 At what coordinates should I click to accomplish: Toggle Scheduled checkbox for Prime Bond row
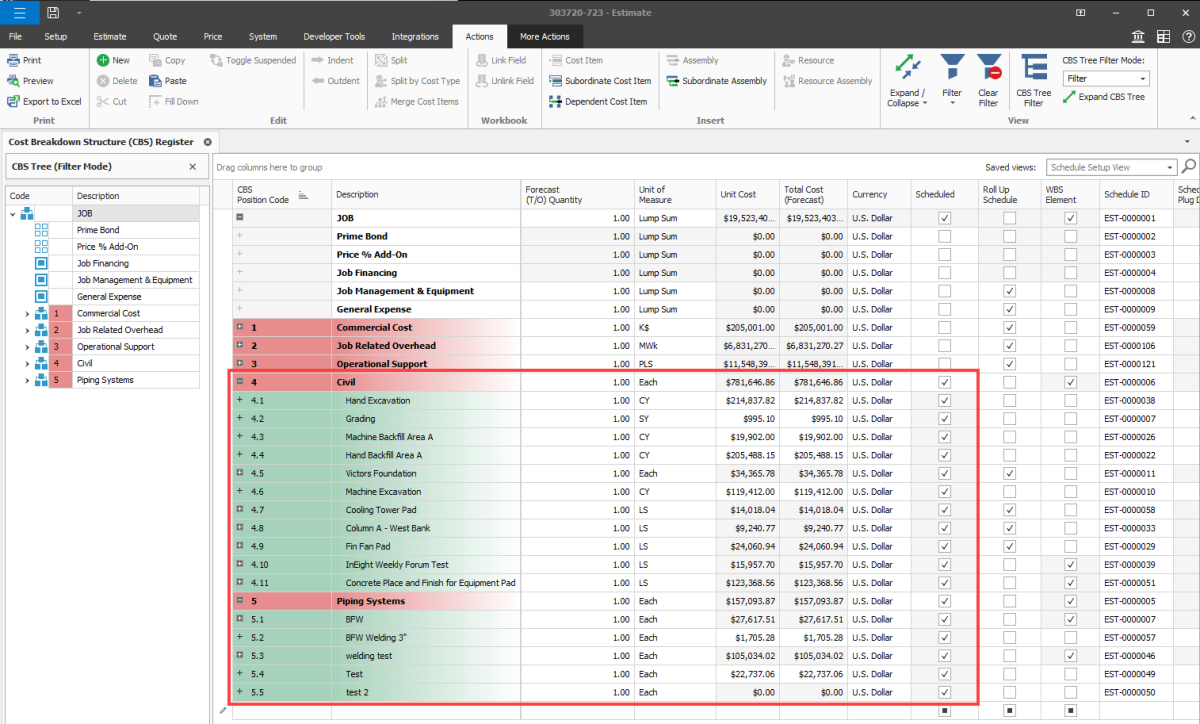pos(944,236)
